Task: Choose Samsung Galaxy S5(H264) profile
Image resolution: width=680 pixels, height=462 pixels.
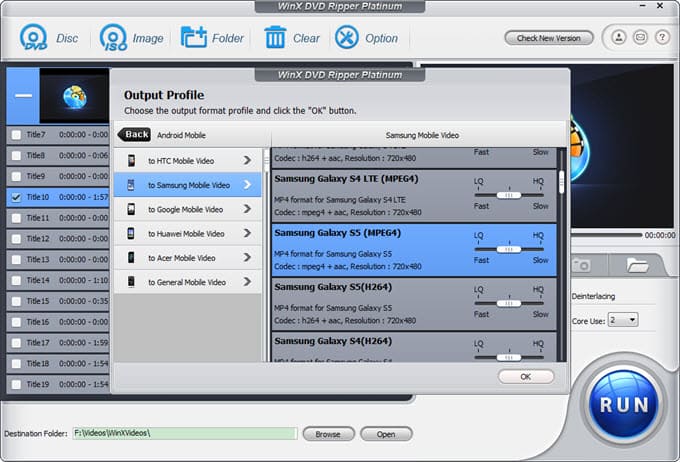Action: (x=414, y=304)
